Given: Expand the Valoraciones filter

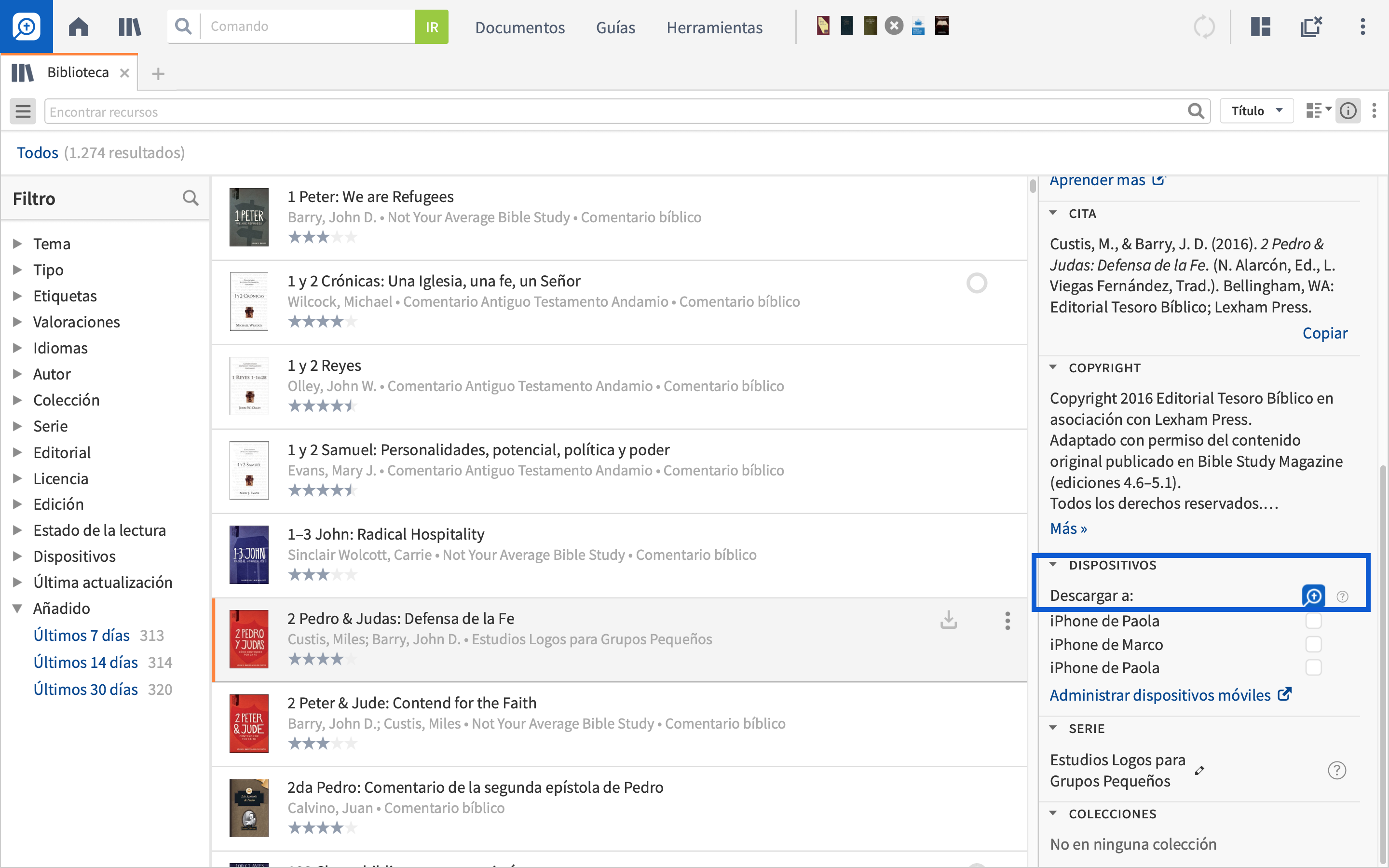Looking at the screenshot, I should point(17,322).
